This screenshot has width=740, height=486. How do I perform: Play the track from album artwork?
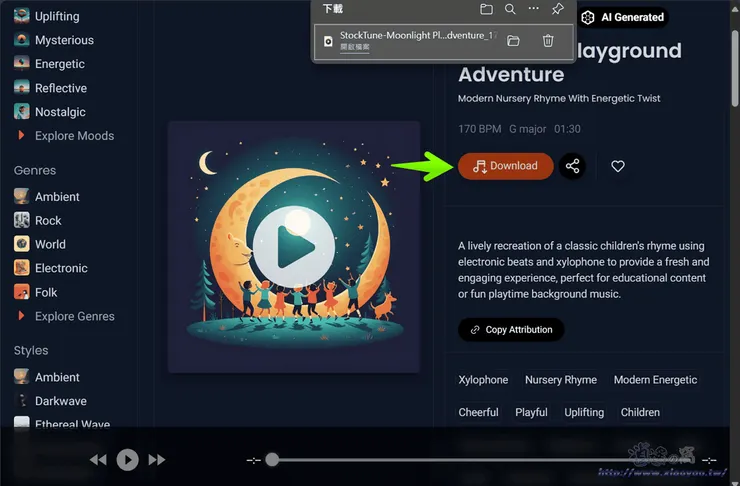click(294, 247)
